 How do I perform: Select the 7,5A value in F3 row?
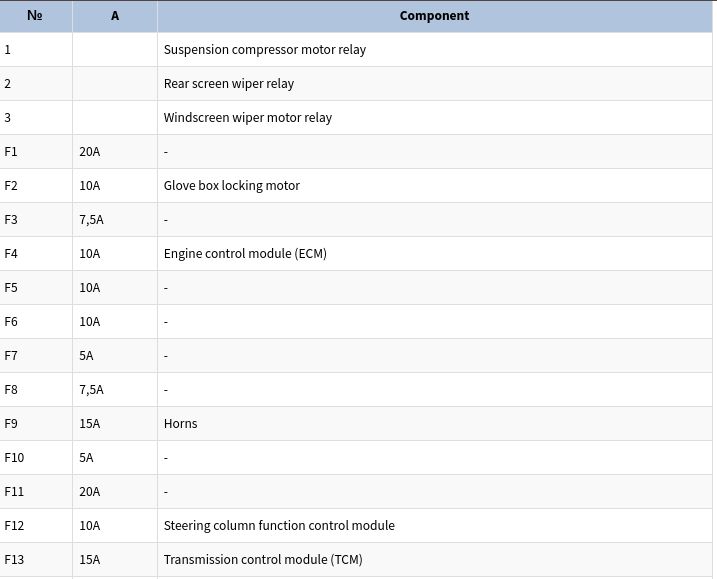[91, 220]
